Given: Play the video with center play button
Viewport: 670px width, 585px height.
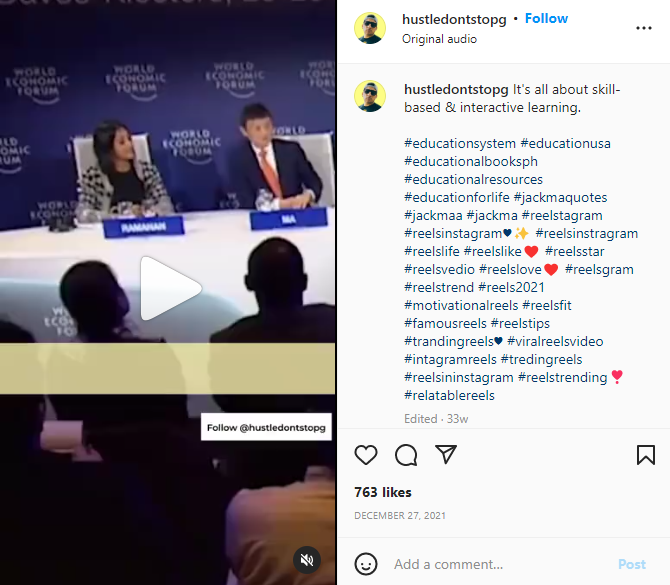Looking at the screenshot, I should (171, 288).
